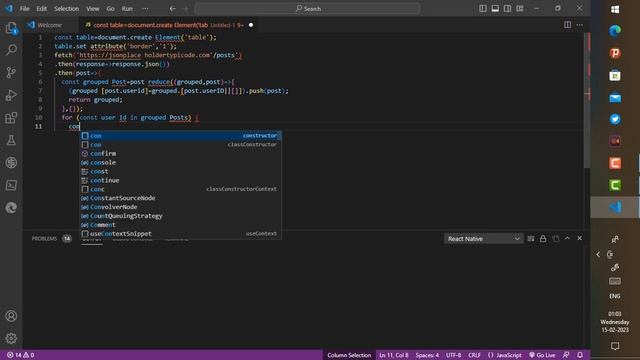Open the Edge tools icon in activity bar
The height and width of the screenshot is (360, 640).
pyautogui.click(x=11, y=208)
